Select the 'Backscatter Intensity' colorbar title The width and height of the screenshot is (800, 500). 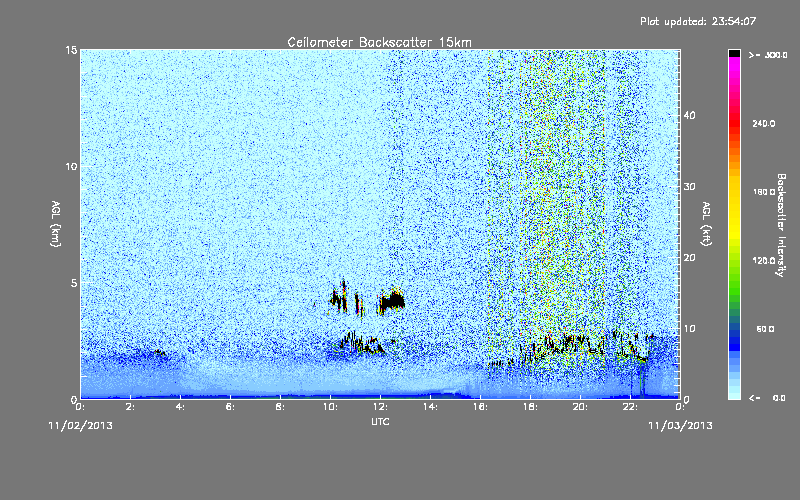(x=781, y=225)
